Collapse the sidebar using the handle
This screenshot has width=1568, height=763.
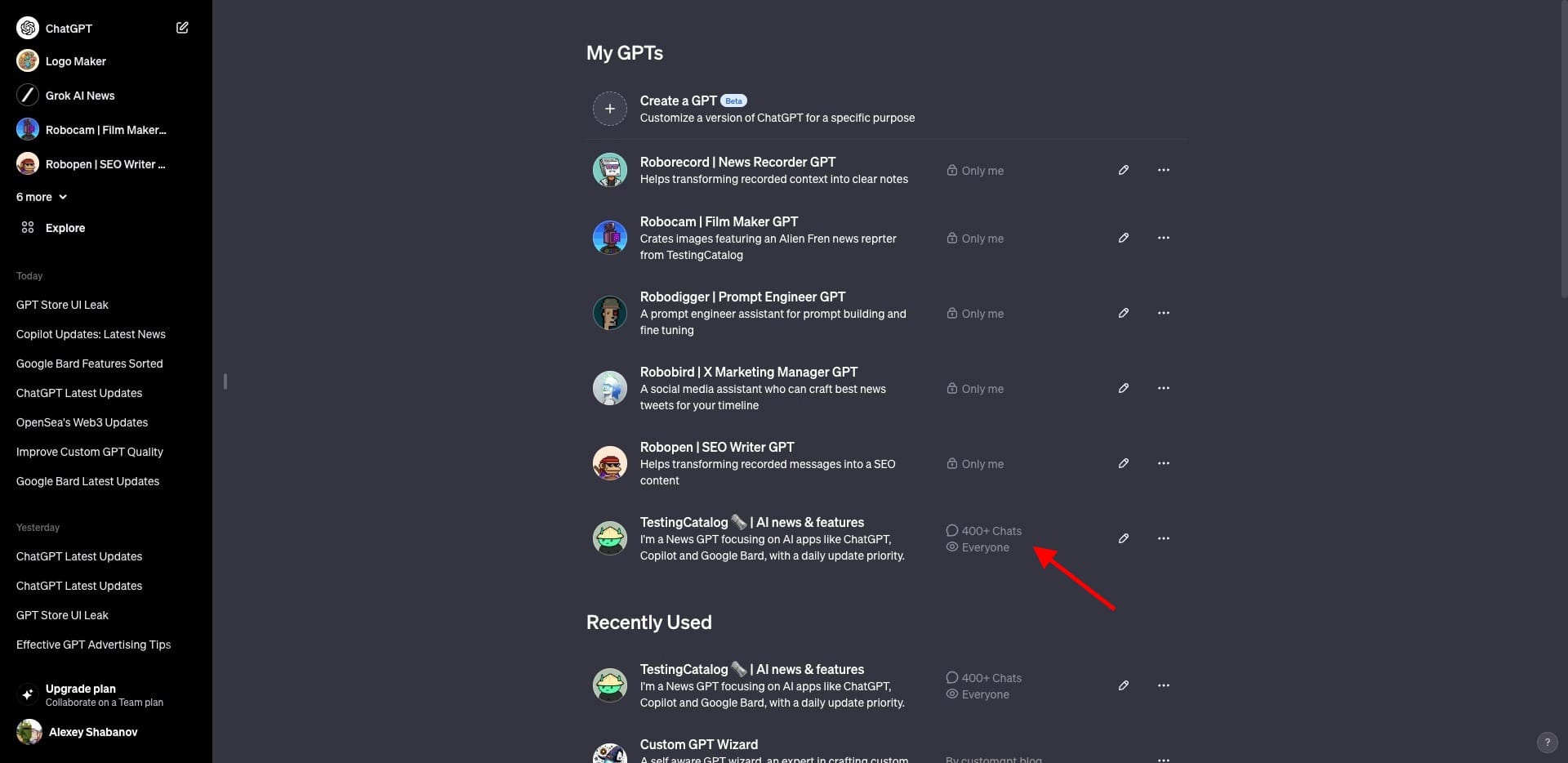[225, 381]
